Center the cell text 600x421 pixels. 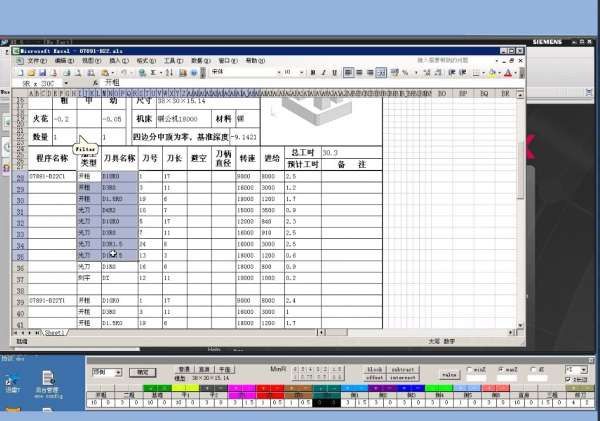point(359,72)
